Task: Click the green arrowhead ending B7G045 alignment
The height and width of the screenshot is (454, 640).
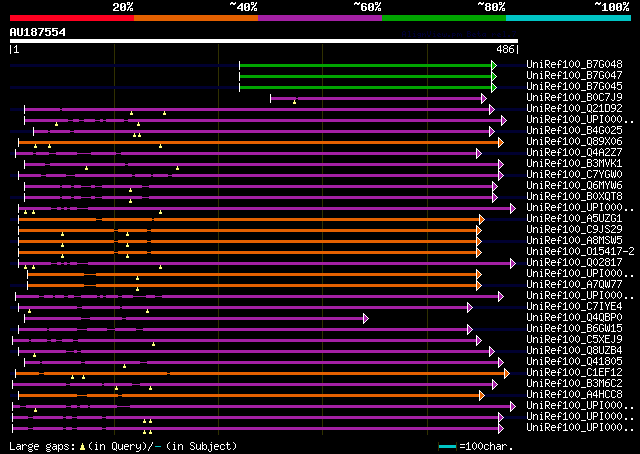Action: point(494,87)
